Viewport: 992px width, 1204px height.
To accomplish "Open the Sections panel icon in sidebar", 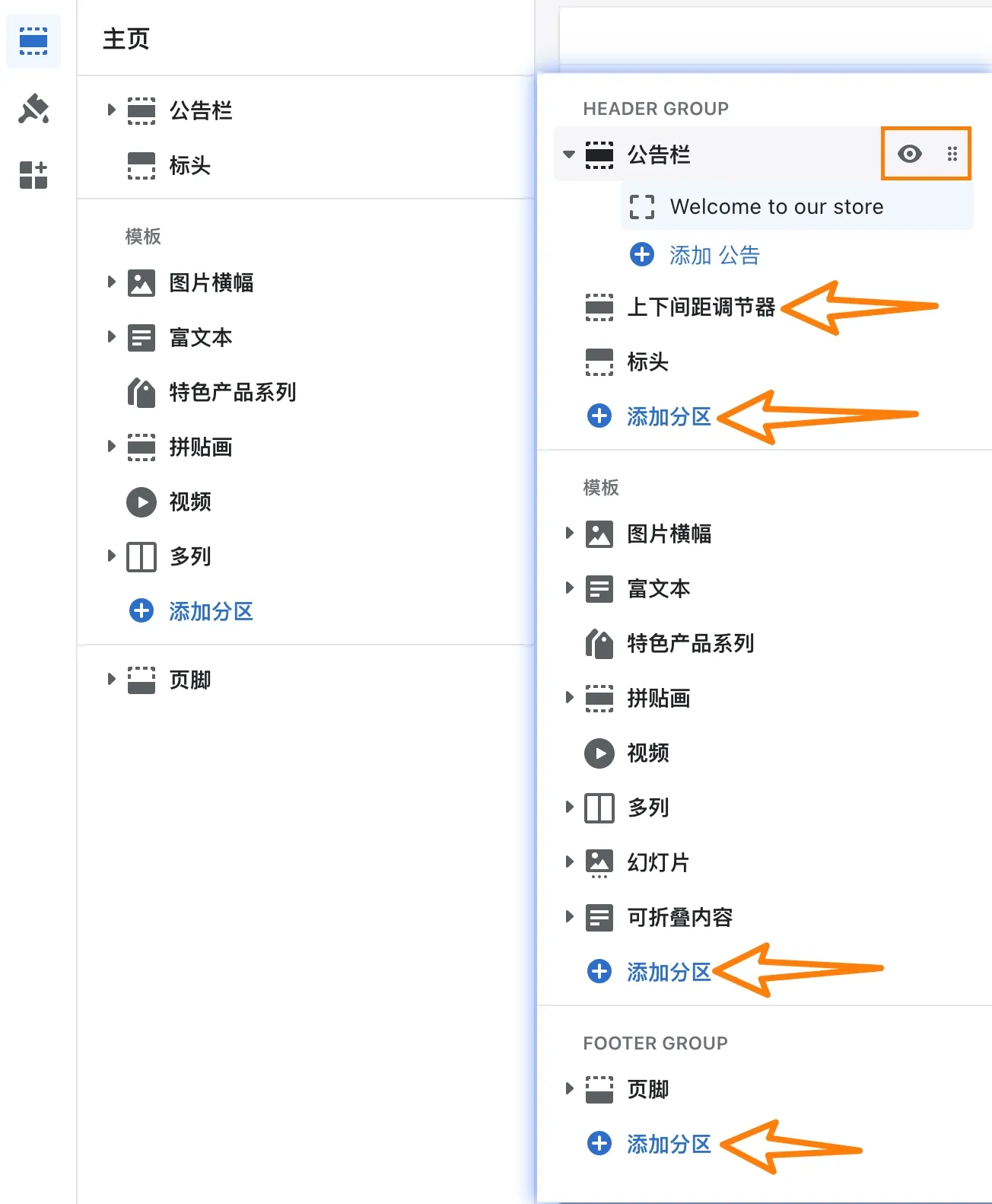I will [x=33, y=41].
